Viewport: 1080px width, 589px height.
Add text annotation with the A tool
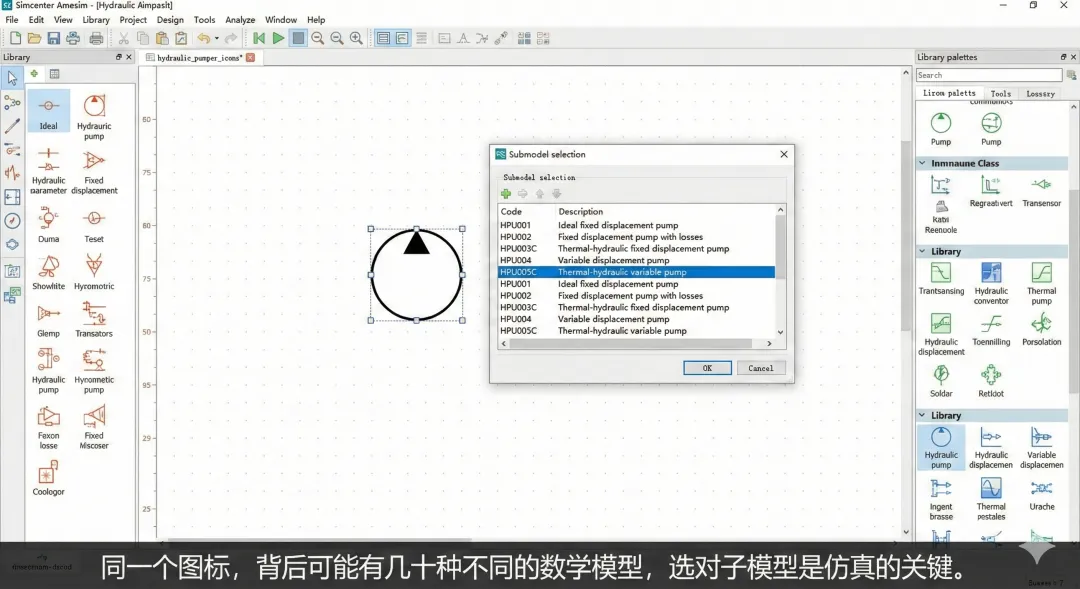[464, 39]
